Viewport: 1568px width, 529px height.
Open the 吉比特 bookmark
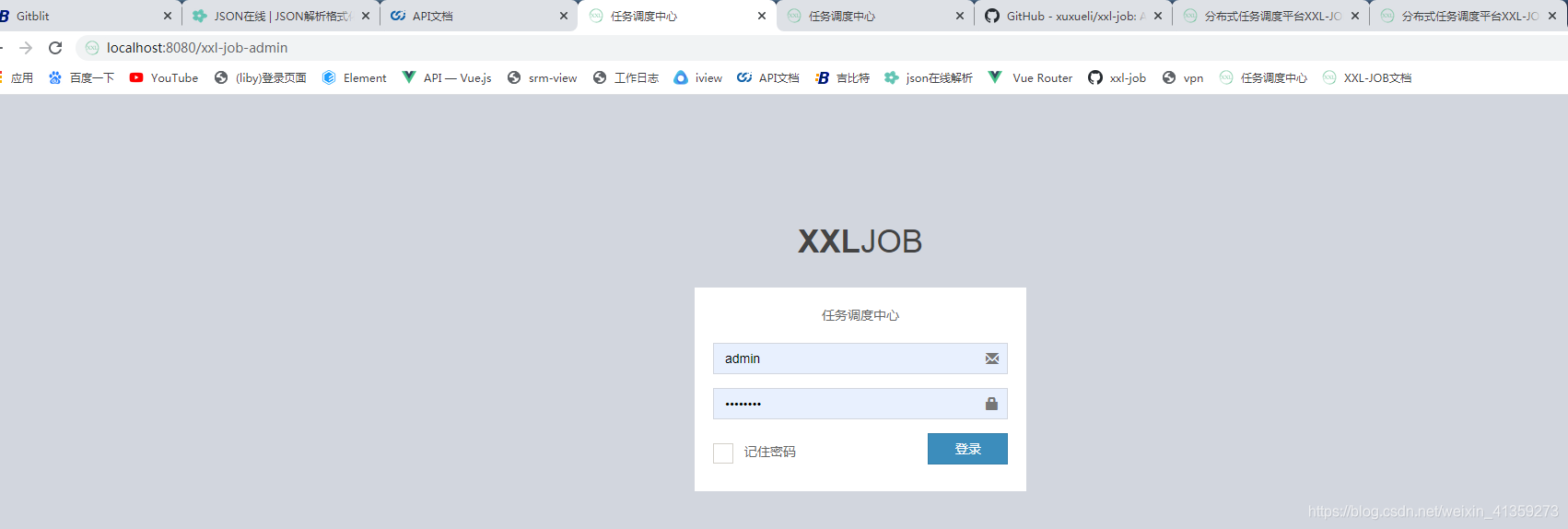(843, 78)
